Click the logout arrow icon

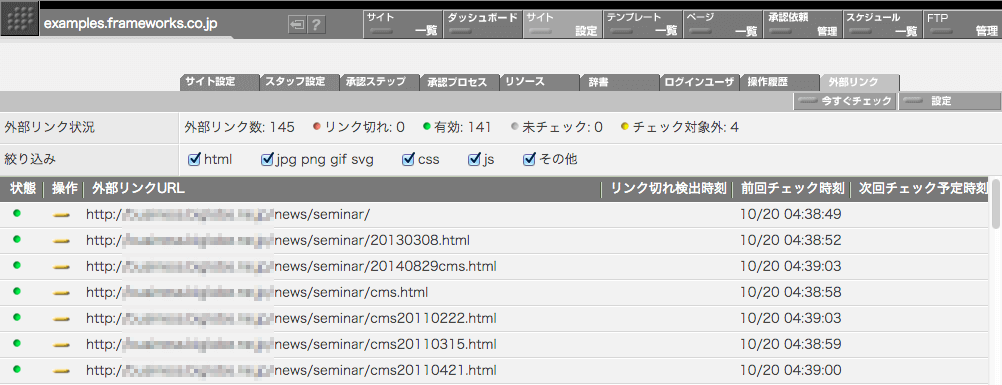tap(297, 25)
